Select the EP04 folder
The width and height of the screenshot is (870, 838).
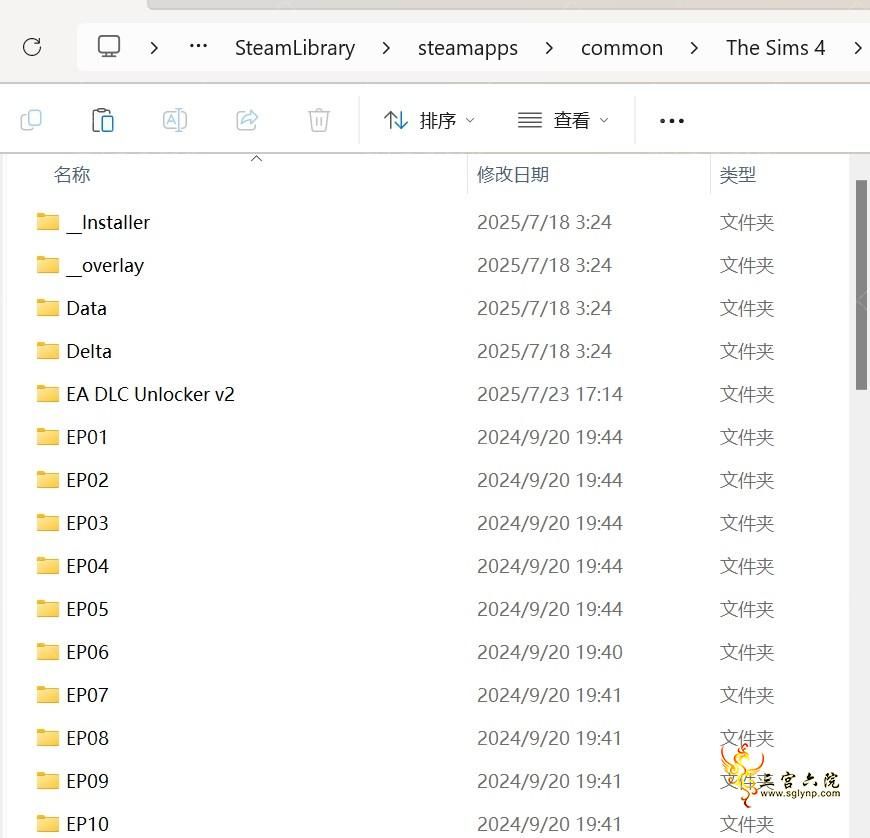(87, 566)
